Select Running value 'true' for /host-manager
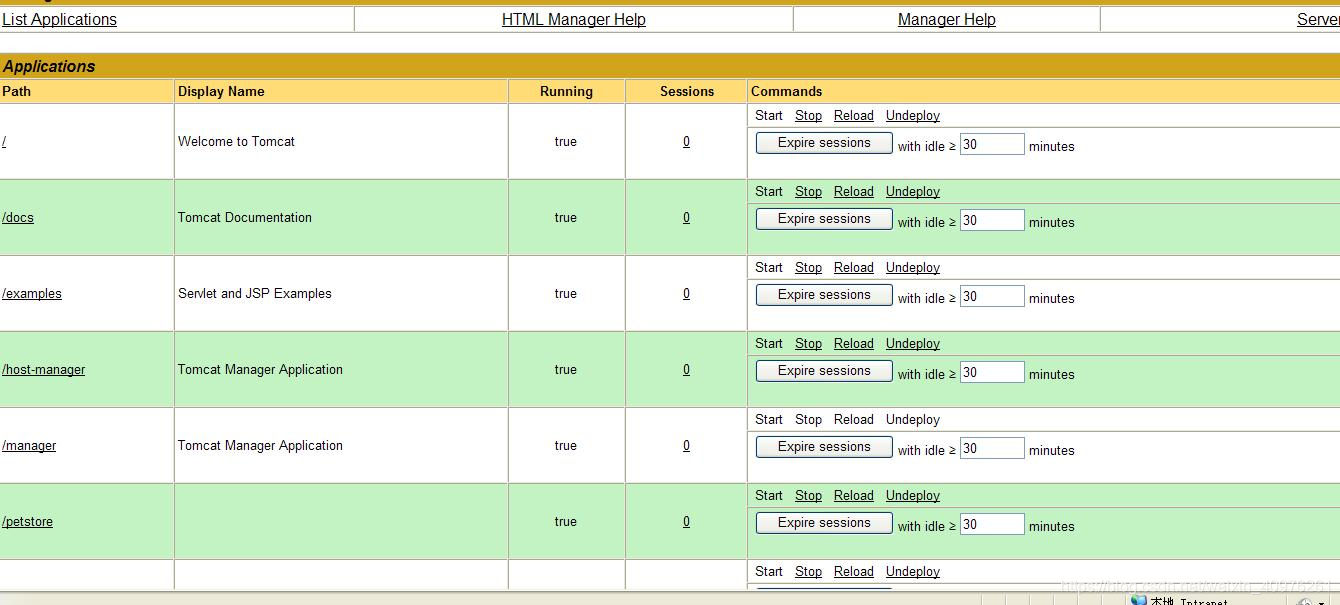Image resolution: width=1340 pixels, height=605 pixels. click(566, 369)
